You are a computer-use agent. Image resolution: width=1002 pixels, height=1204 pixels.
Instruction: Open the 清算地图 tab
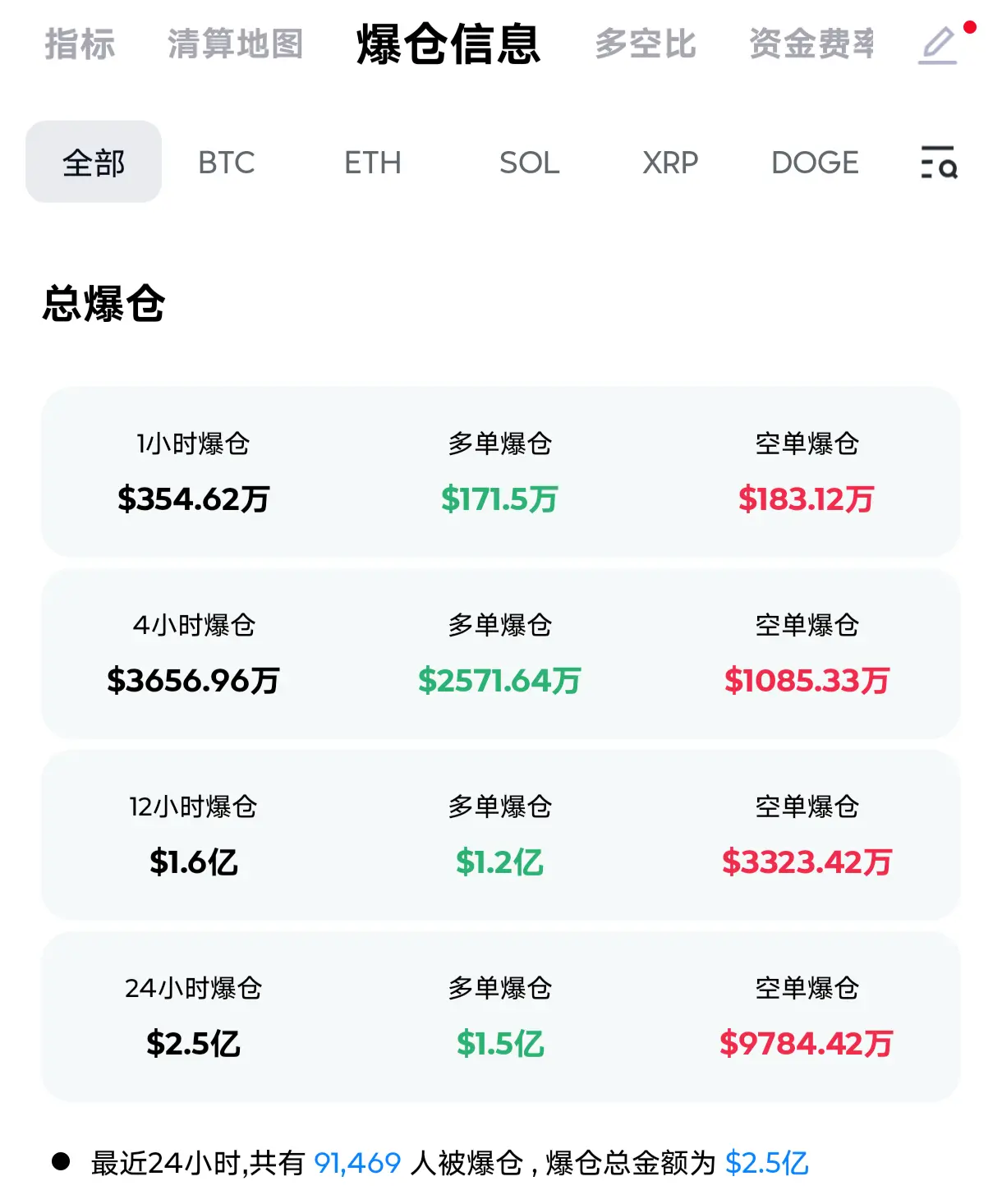(x=236, y=44)
